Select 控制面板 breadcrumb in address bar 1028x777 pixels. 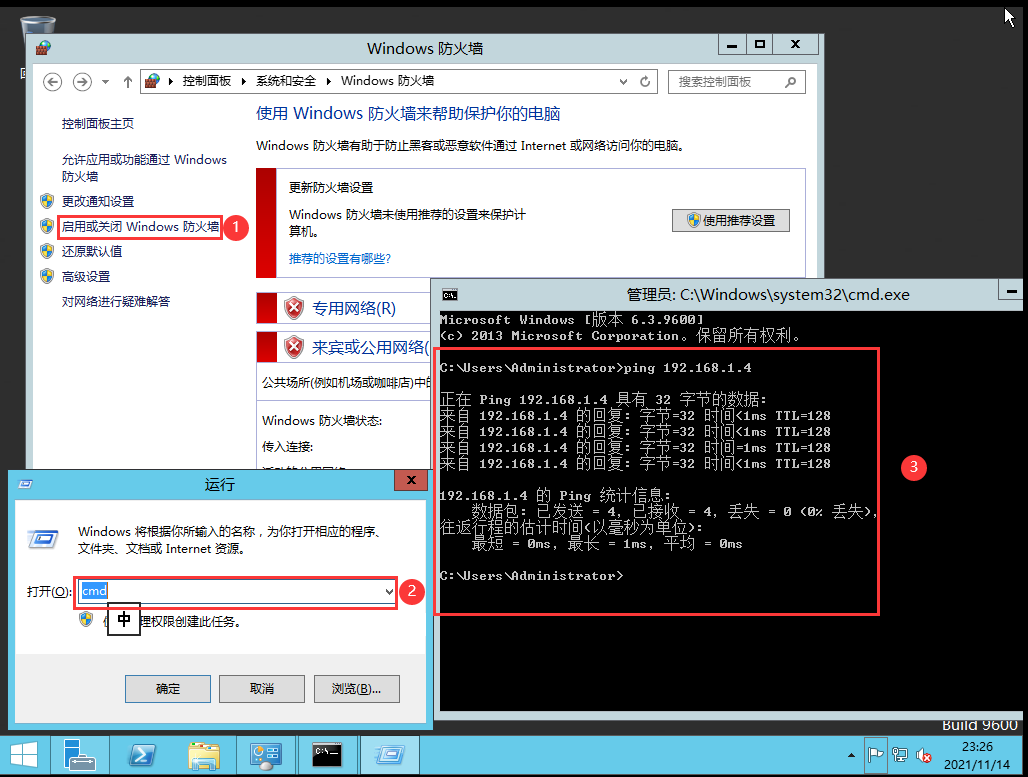pos(207,81)
